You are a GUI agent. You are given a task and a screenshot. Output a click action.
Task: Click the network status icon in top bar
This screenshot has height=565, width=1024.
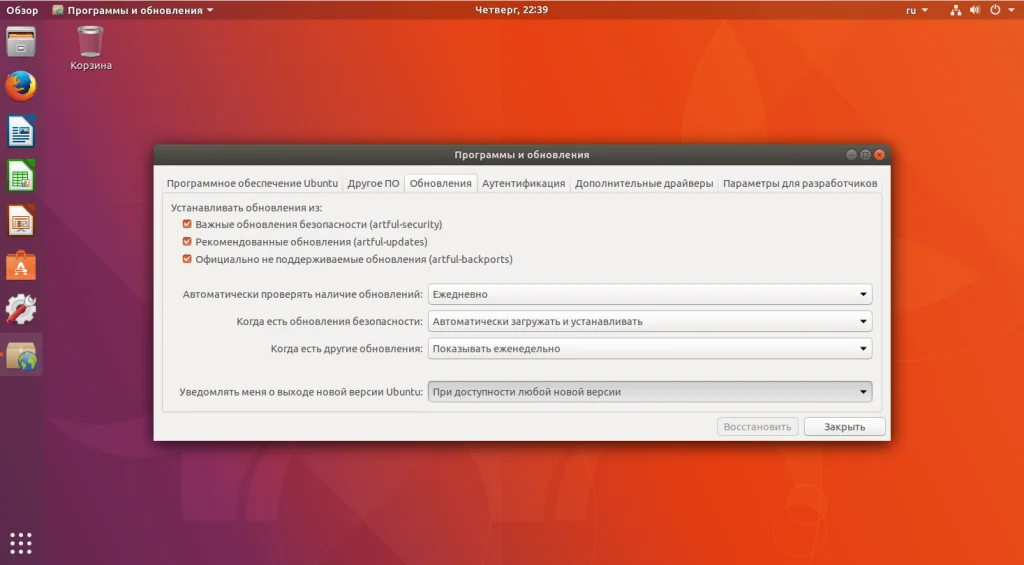pos(955,10)
